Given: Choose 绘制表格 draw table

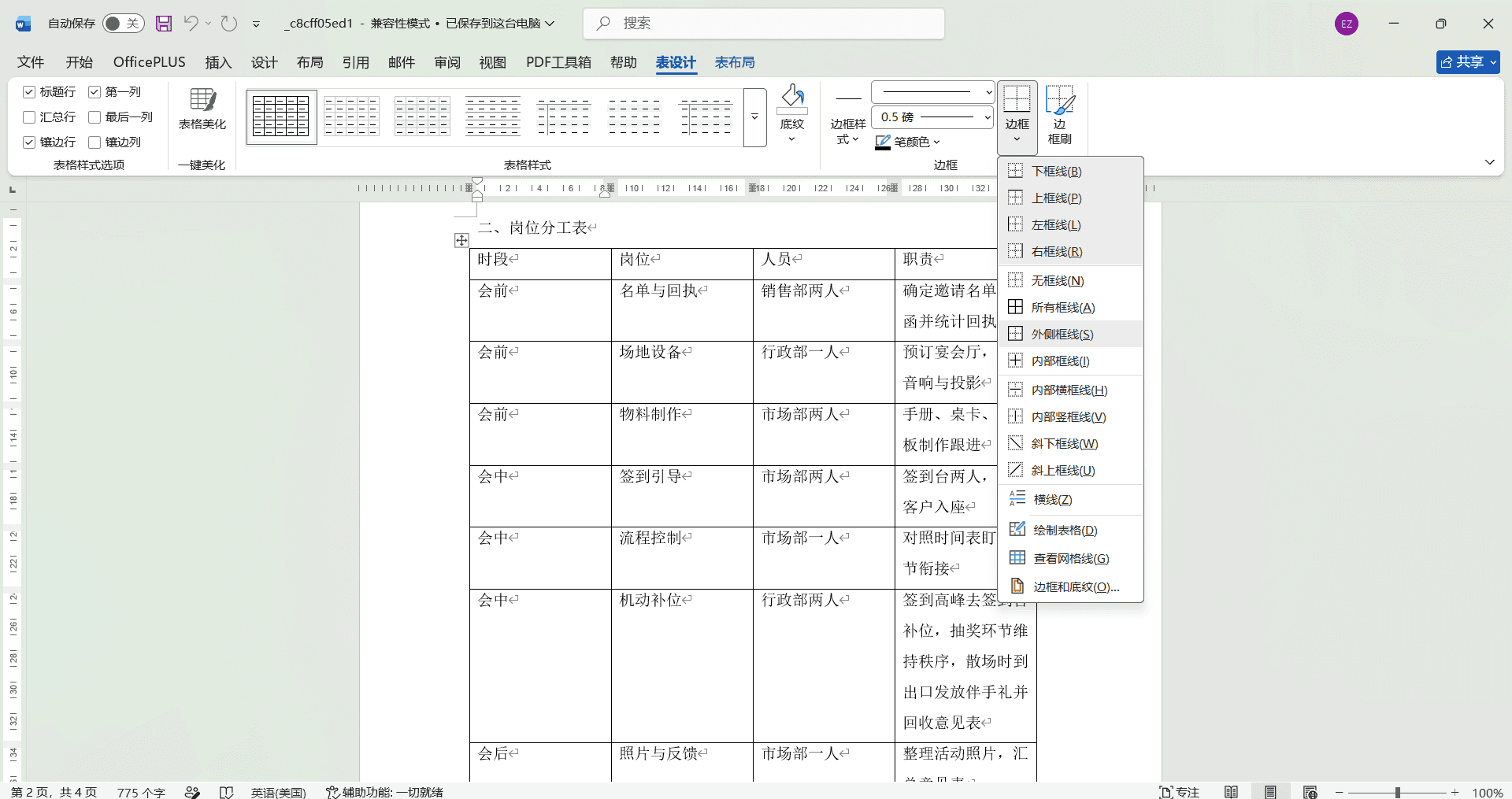Looking at the screenshot, I should coord(1070,531).
